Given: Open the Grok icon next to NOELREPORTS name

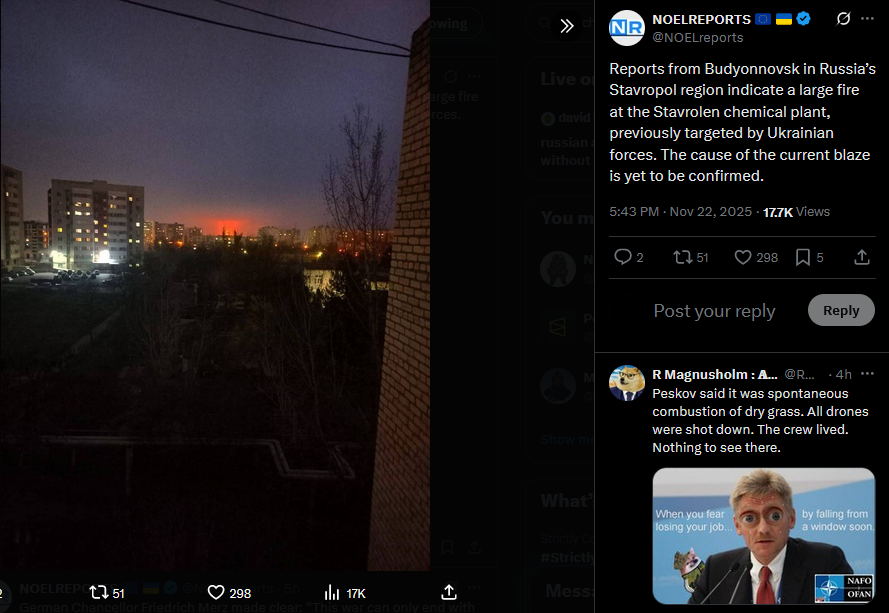Looking at the screenshot, I should pos(843,19).
